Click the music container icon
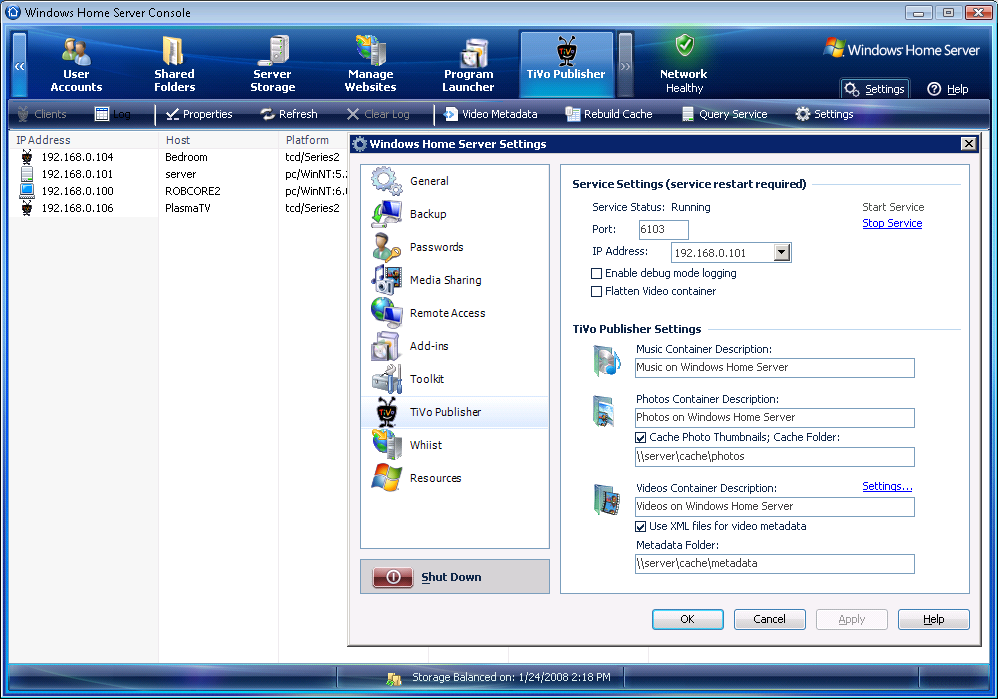This screenshot has width=998, height=699. coord(607,361)
